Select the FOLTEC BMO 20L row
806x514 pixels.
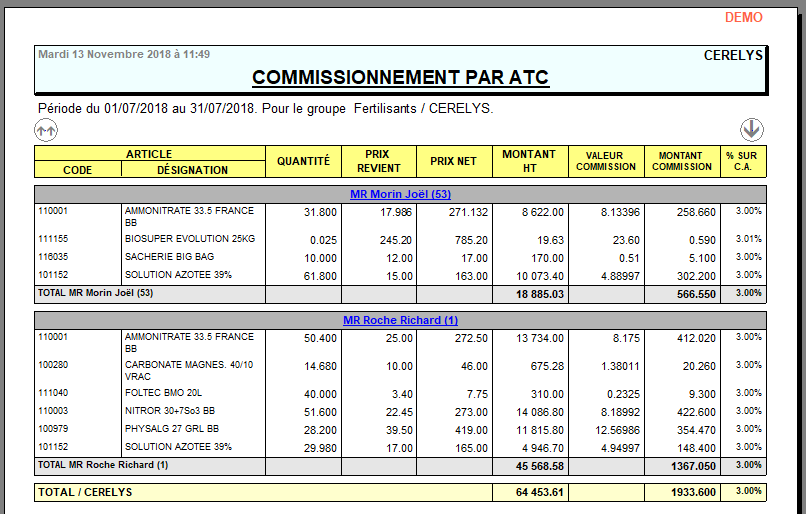[160, 394]
